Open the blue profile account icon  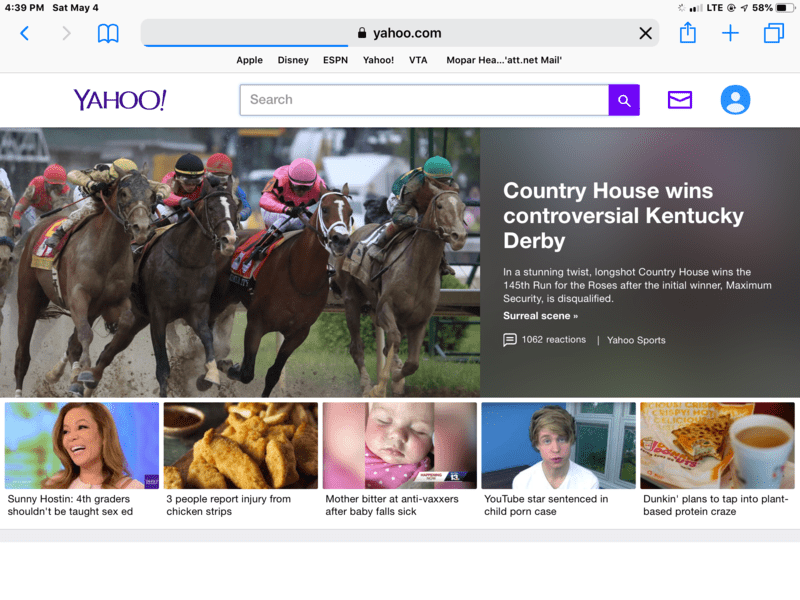735,99
